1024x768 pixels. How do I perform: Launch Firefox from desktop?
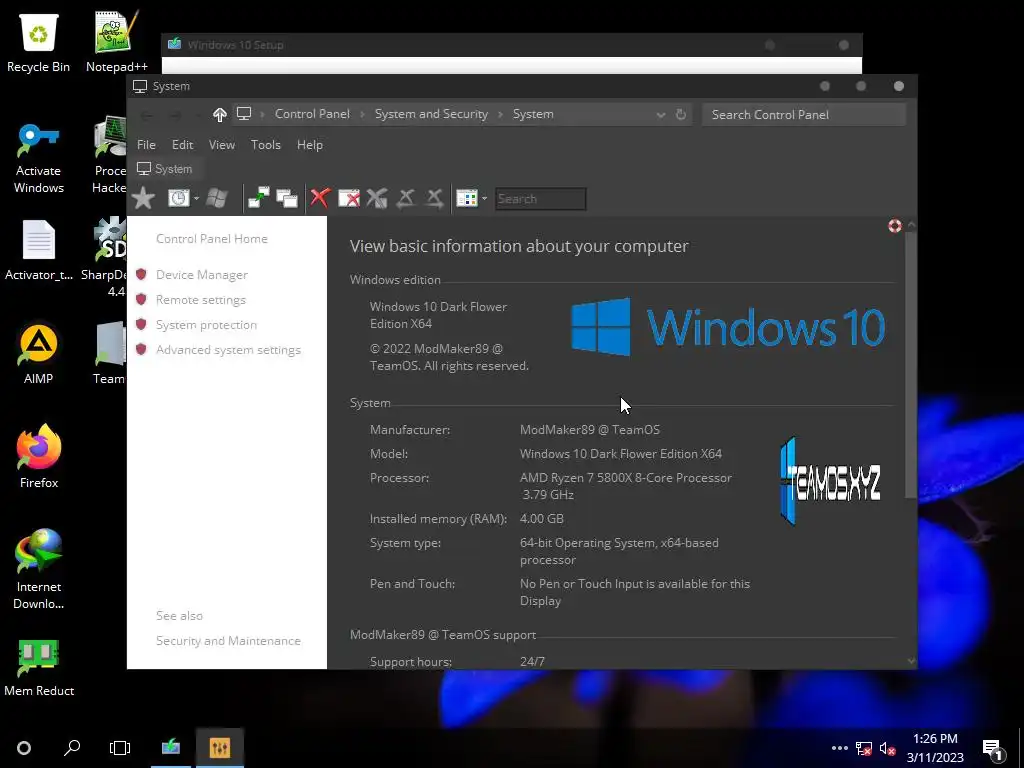click(39, 457)
